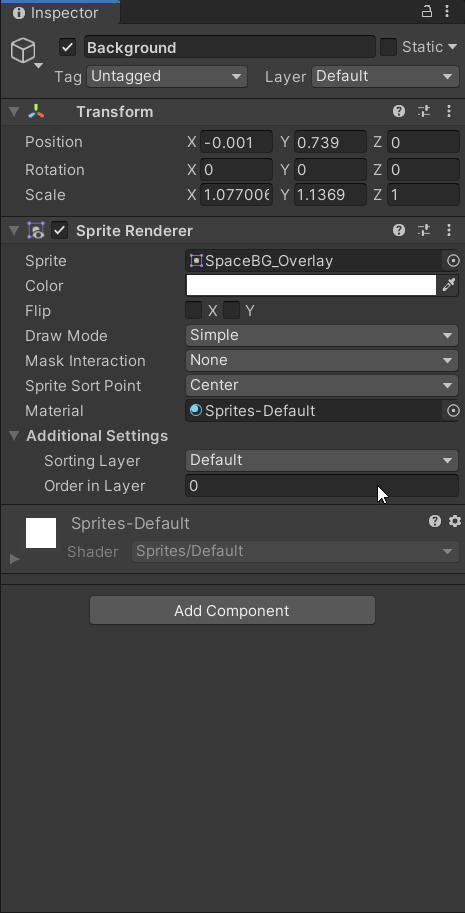Open the Transform component help icon
The image size is (465, 913).
pyautogui.click(x=399, y=112)
